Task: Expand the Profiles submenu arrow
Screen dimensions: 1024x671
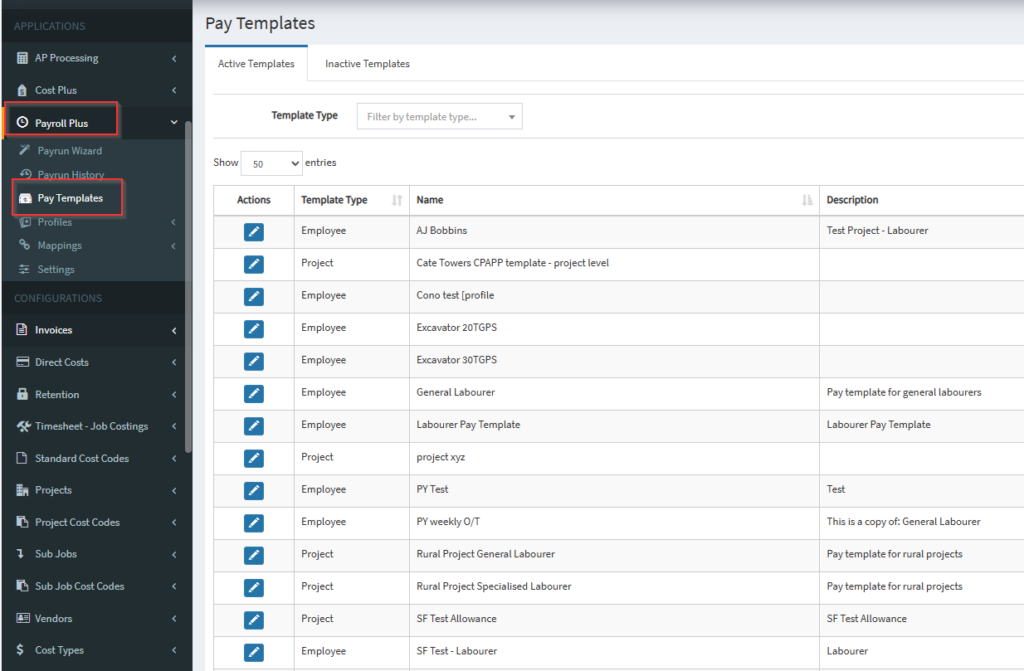Action: click(x=174, y=222)
